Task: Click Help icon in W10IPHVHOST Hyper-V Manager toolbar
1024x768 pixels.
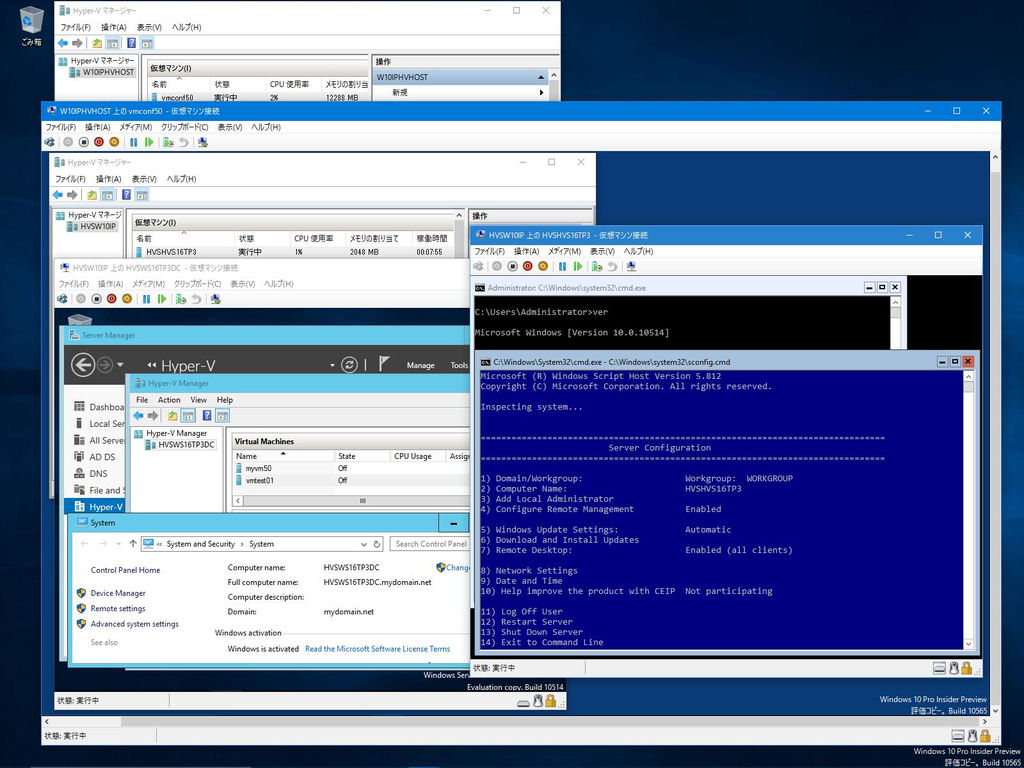Action: point(131,43)
